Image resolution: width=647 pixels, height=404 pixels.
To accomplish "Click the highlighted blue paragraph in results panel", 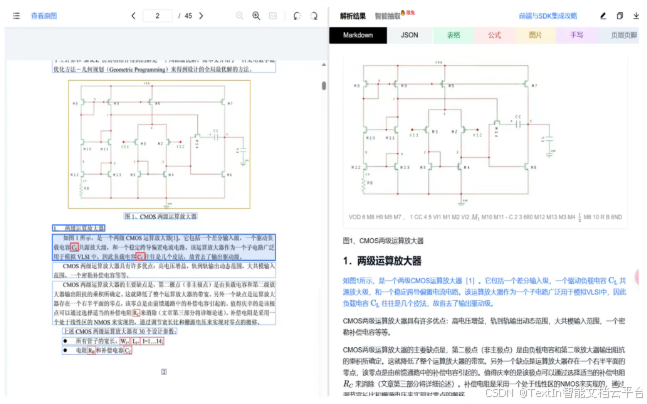I will pyautogui.click(x=484, y=292).
